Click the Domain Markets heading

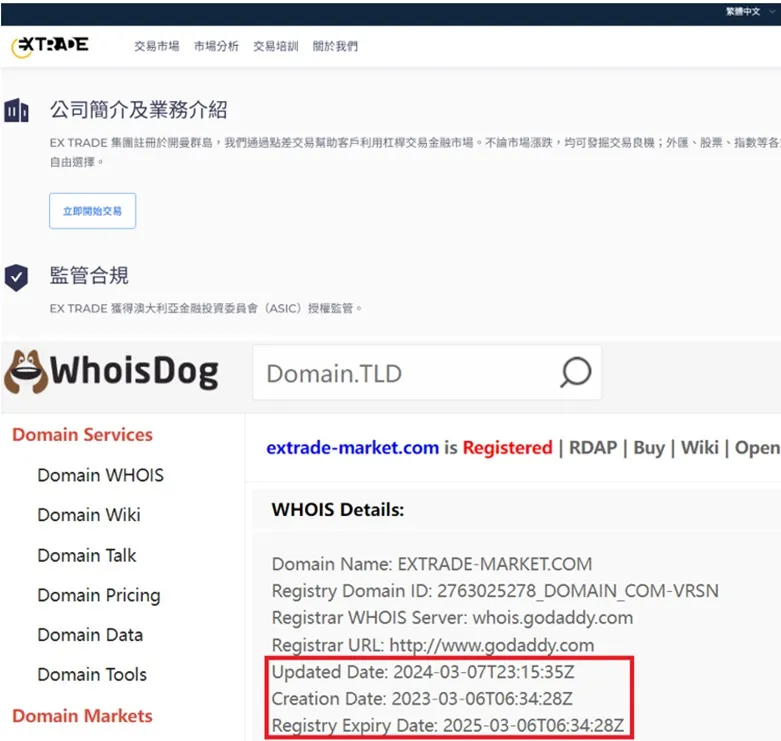click(83, 716)
